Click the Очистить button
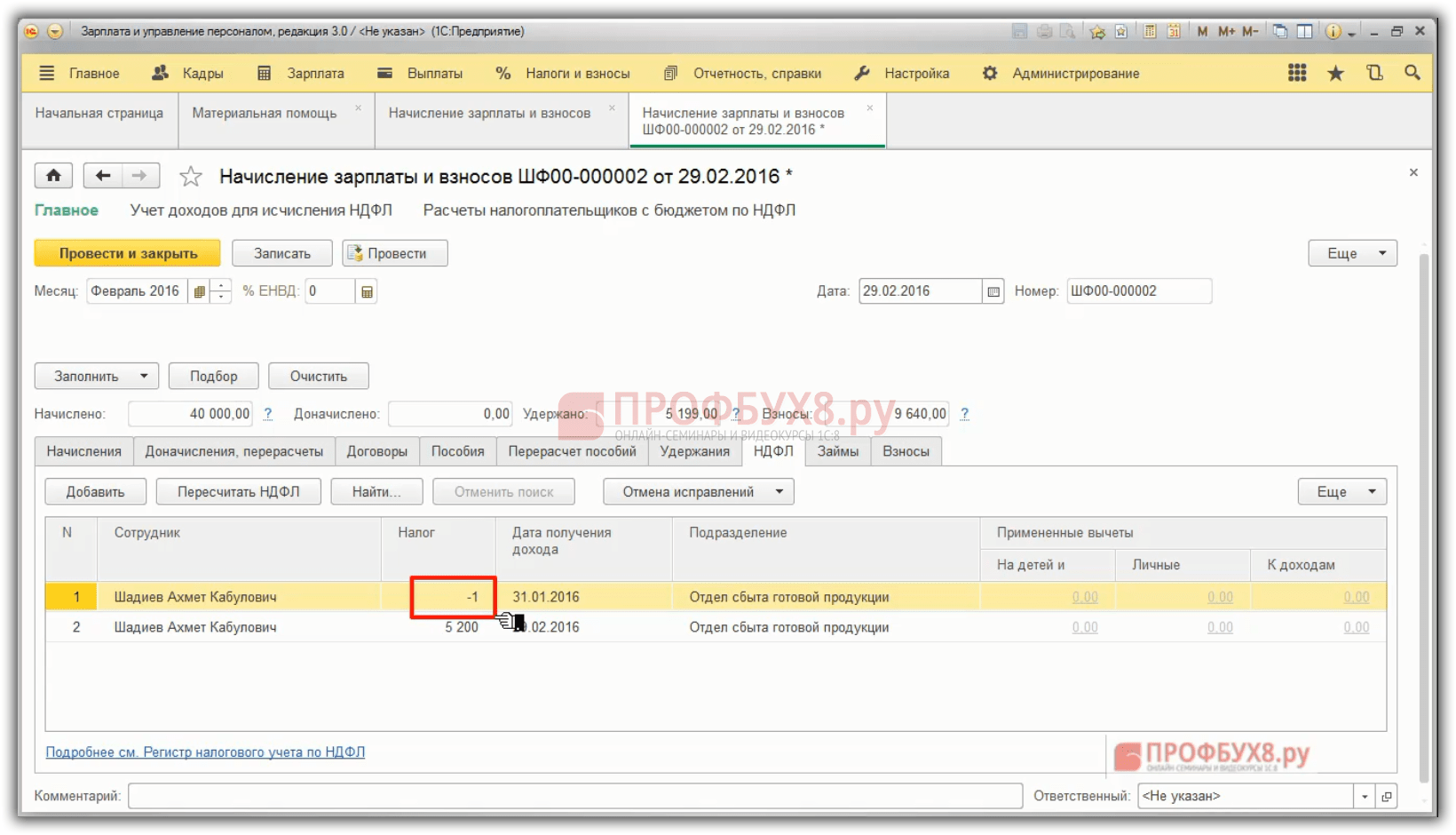 [319, 376]
